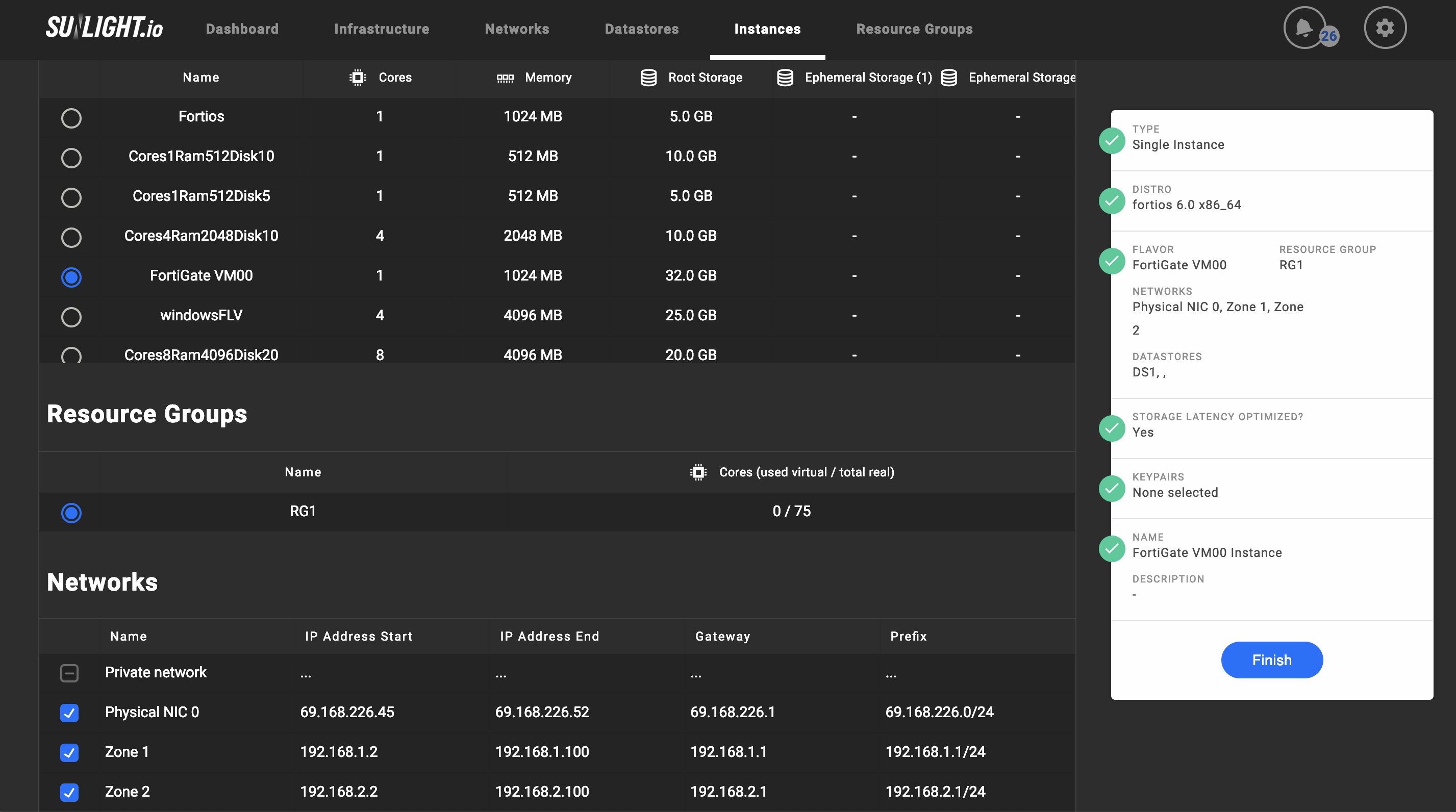Click the green check beside FLAVOR

click(x=1112, y=261)
